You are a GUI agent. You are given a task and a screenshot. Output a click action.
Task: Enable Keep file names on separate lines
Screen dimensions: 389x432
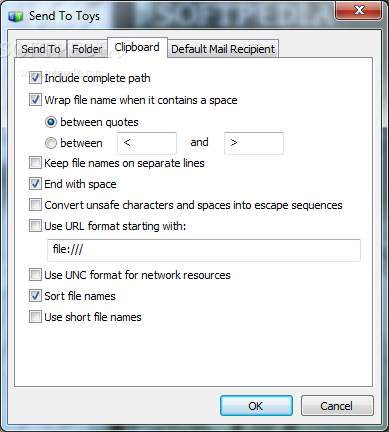[x=35, y=163]
